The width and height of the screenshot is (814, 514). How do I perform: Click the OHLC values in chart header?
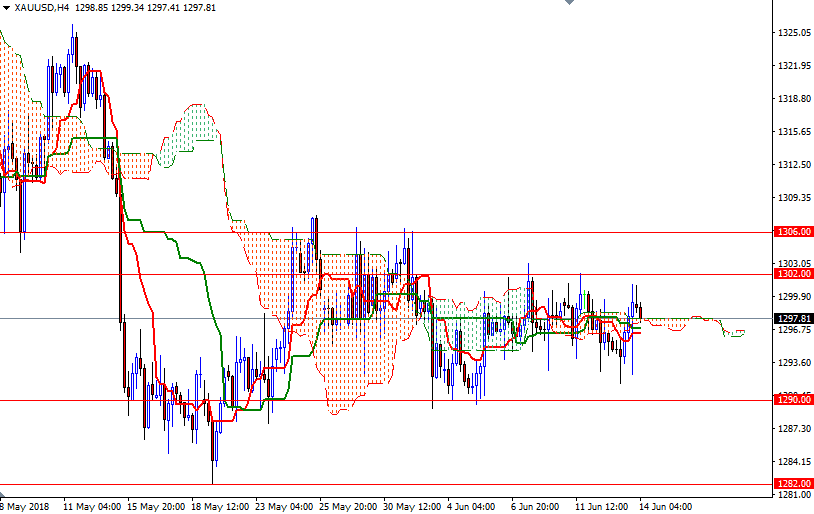[145, 8]
